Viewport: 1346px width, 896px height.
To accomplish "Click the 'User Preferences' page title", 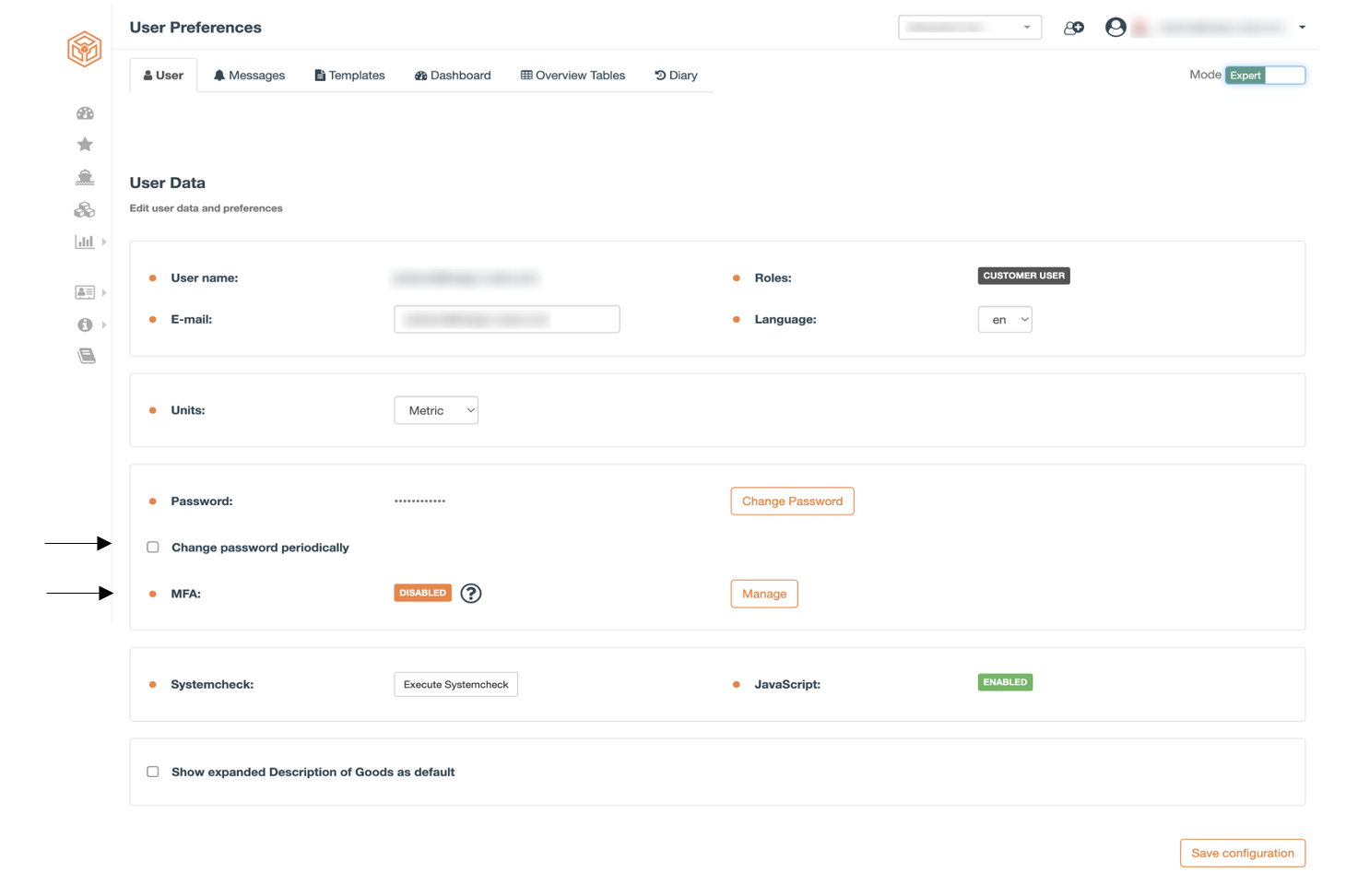I will (195, 28).
